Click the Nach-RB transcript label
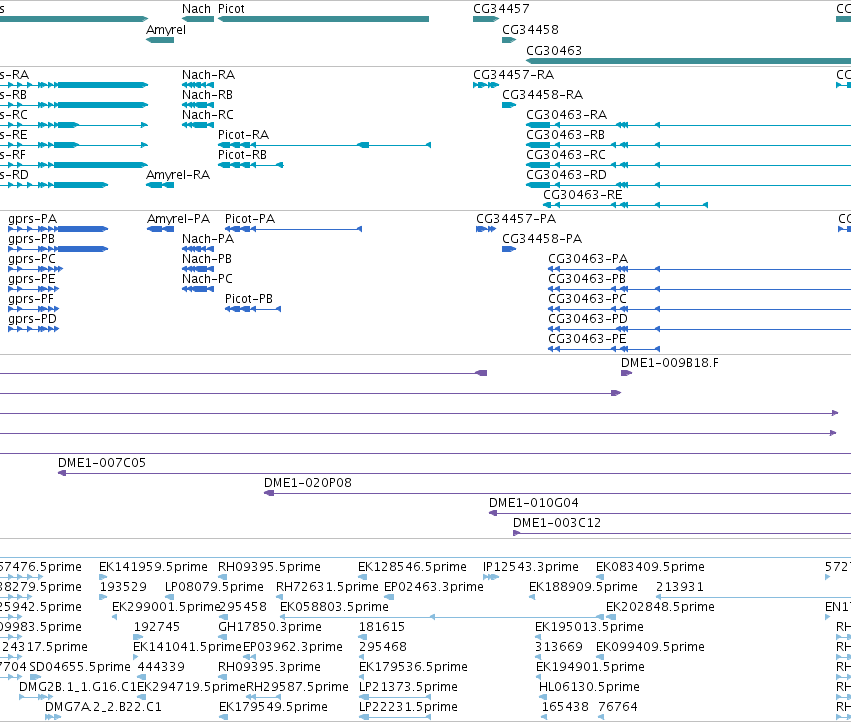The image size is (851, 722). click(207, 95)
